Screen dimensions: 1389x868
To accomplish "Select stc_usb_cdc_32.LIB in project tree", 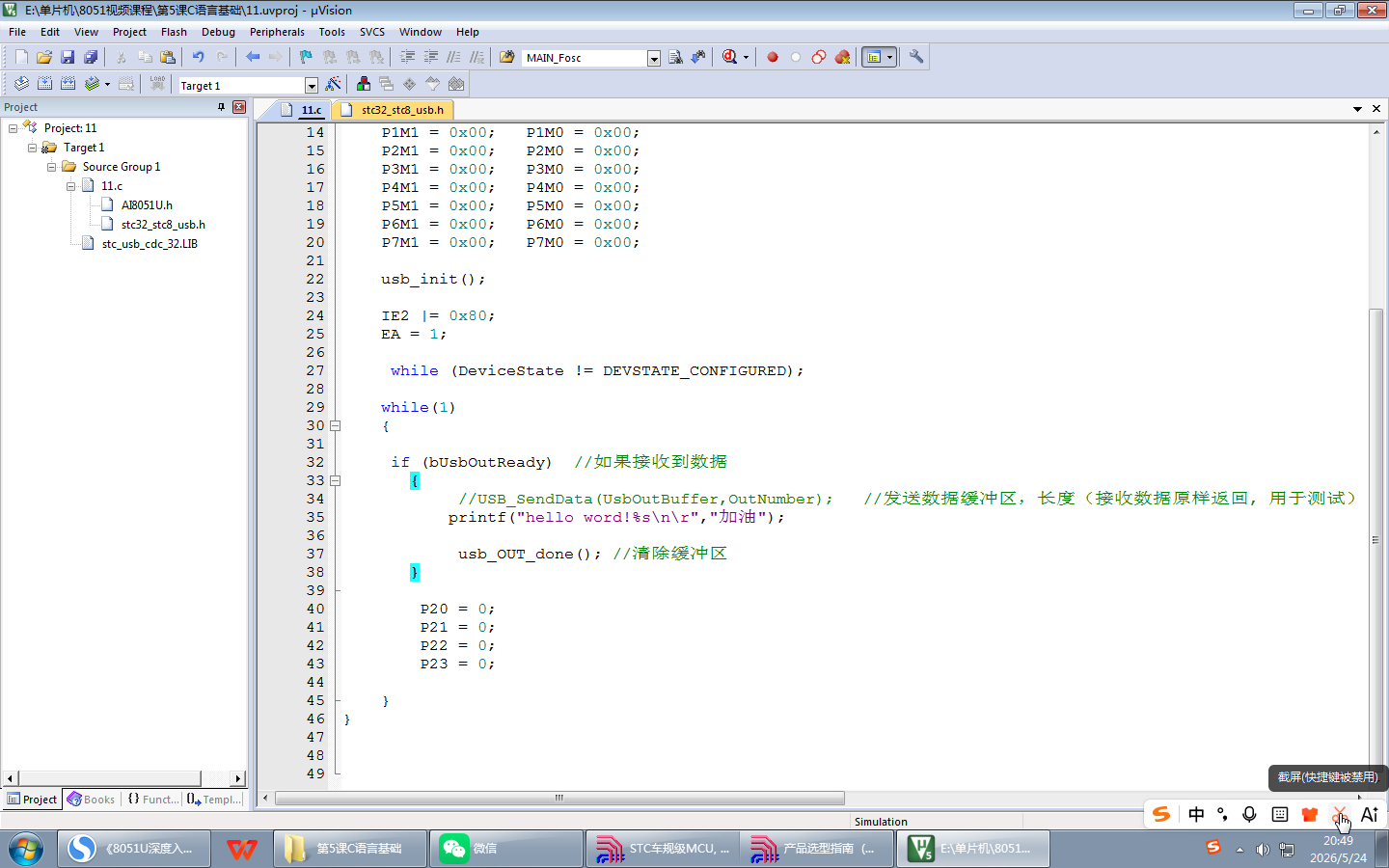I will point(150,244).
